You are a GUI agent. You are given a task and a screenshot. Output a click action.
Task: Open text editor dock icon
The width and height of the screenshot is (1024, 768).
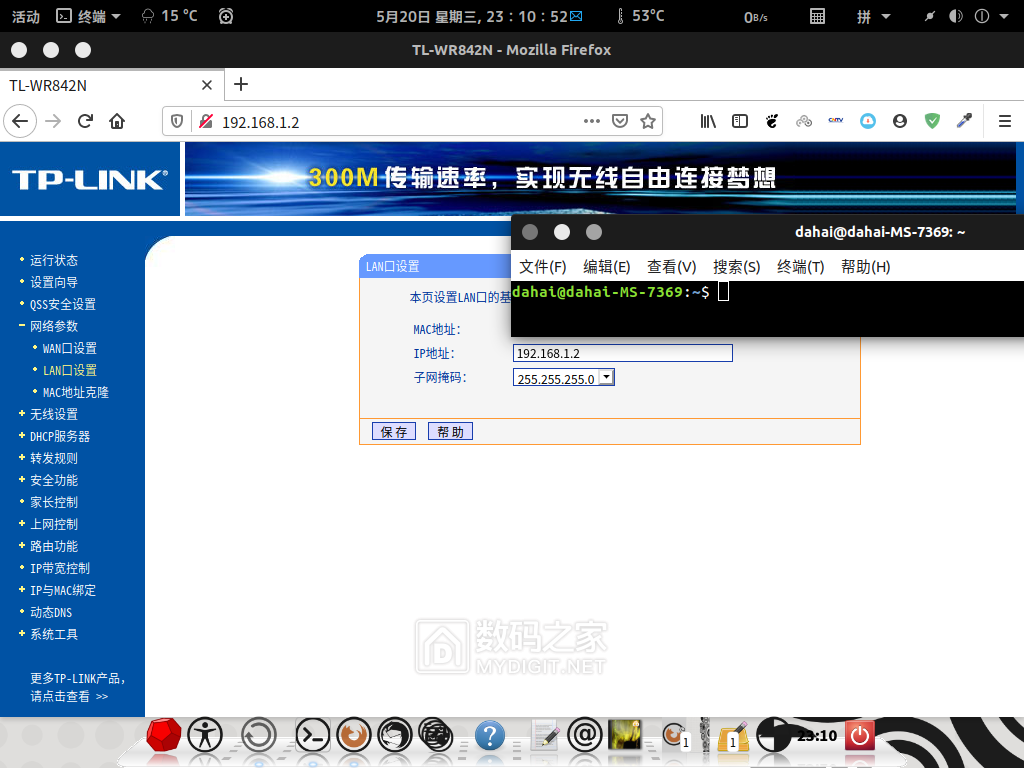click(x=545, y=735)
